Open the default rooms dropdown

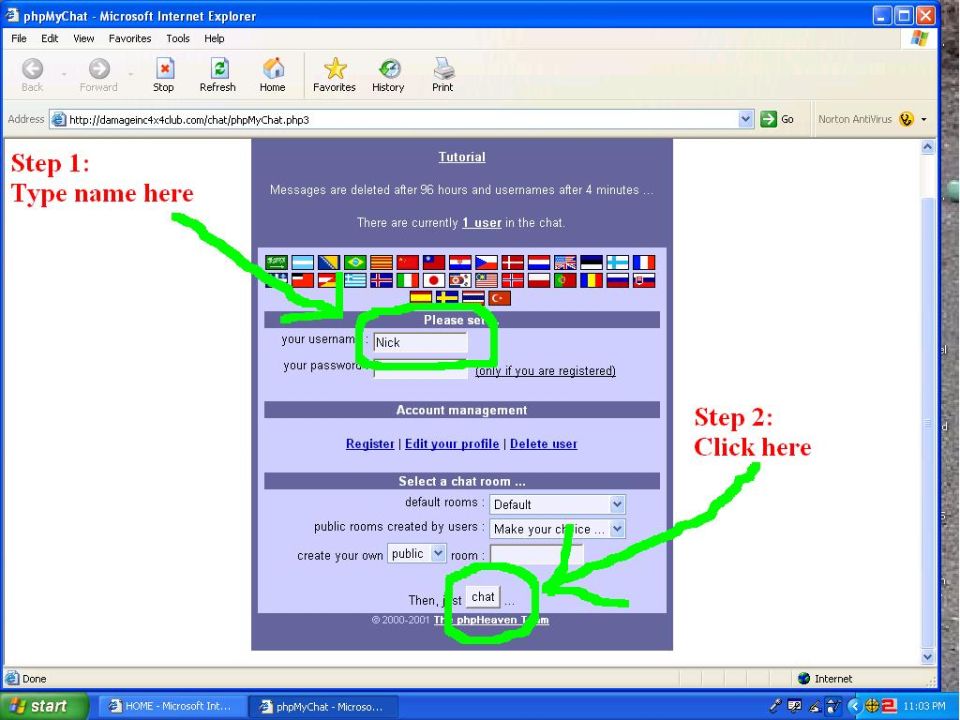point(557,504)
